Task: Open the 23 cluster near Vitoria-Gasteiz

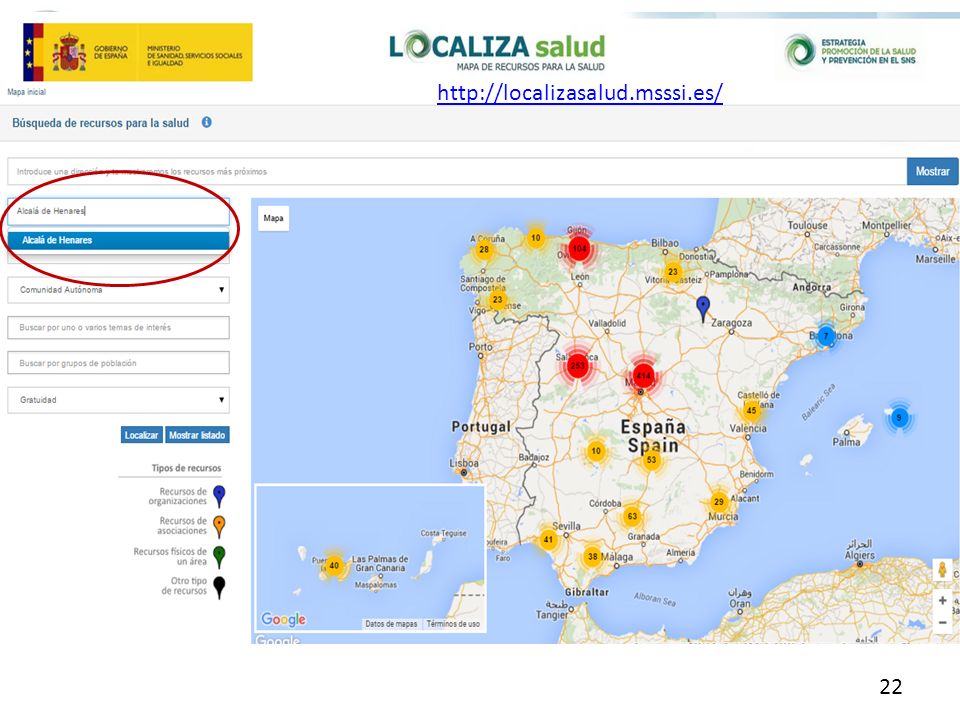Action: [x=673, y=272]
